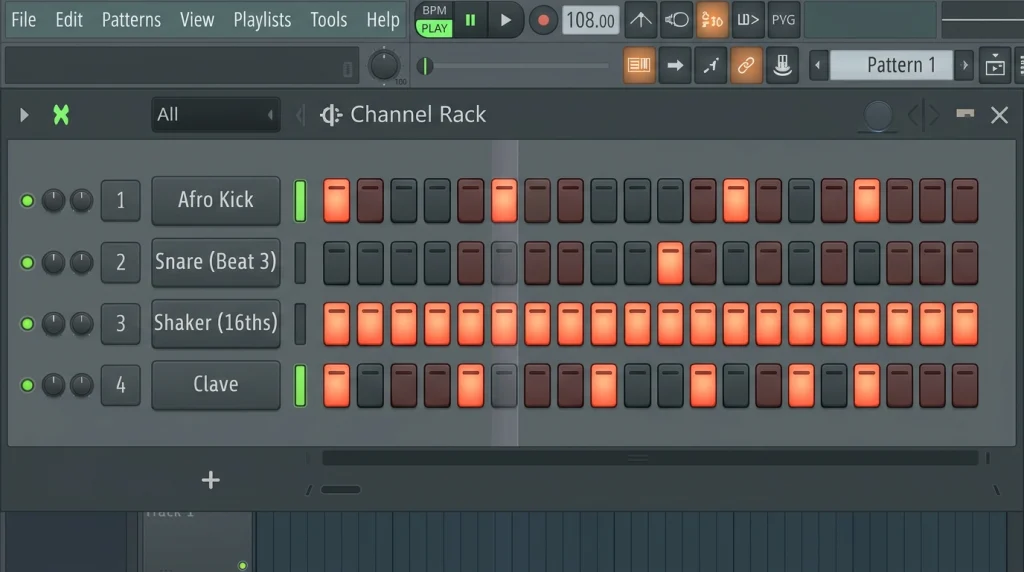Toggle the second step of Clave

pyautogui.click(x=370, y=385)
